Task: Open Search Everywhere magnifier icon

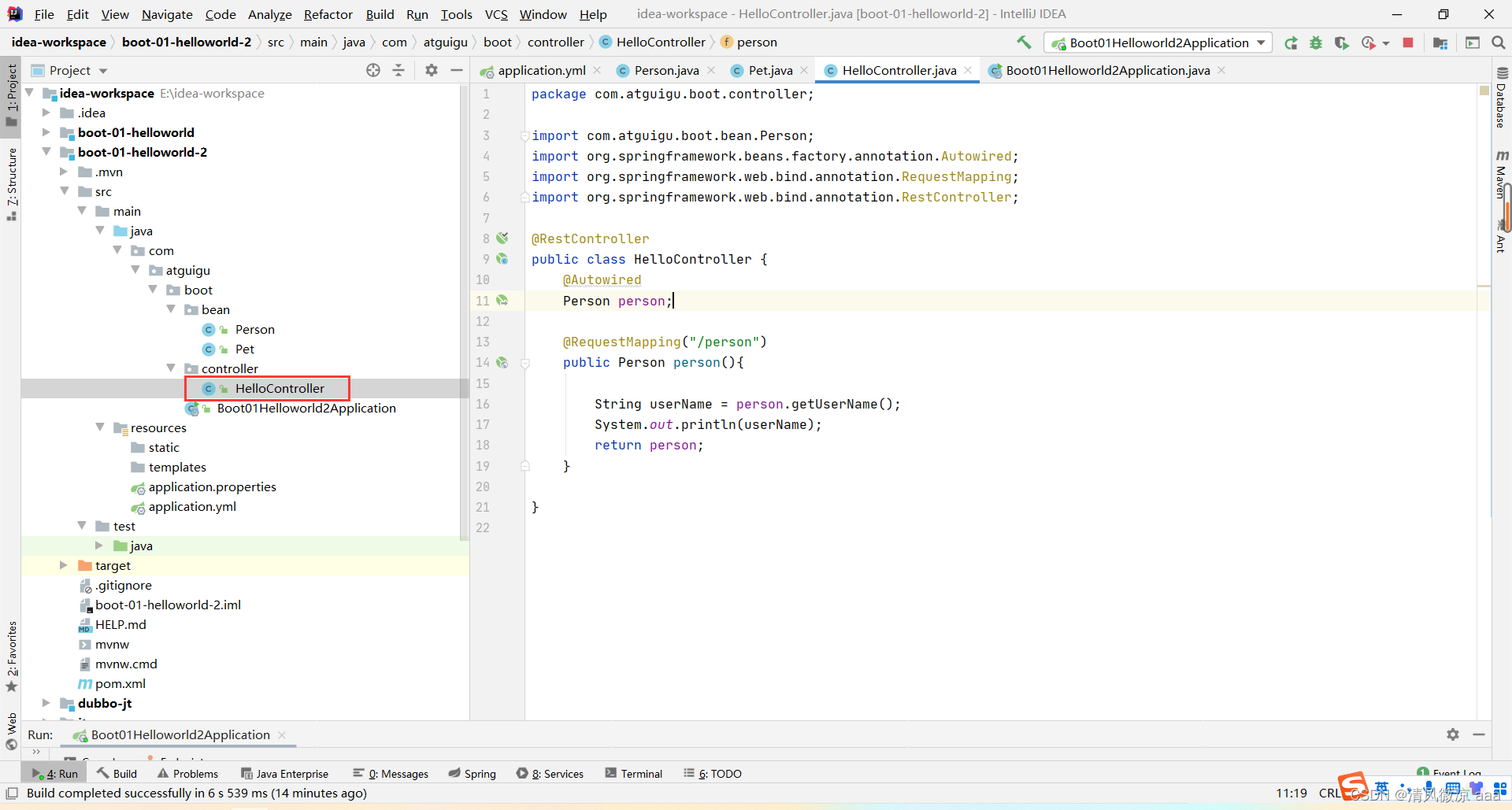Action: [1499, 43]
